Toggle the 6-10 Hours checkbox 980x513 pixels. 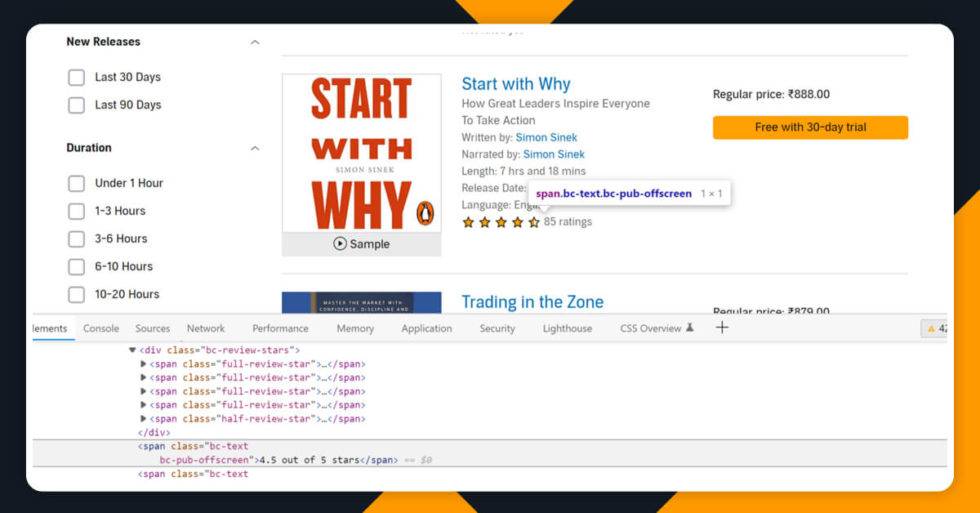coord(76,267)
